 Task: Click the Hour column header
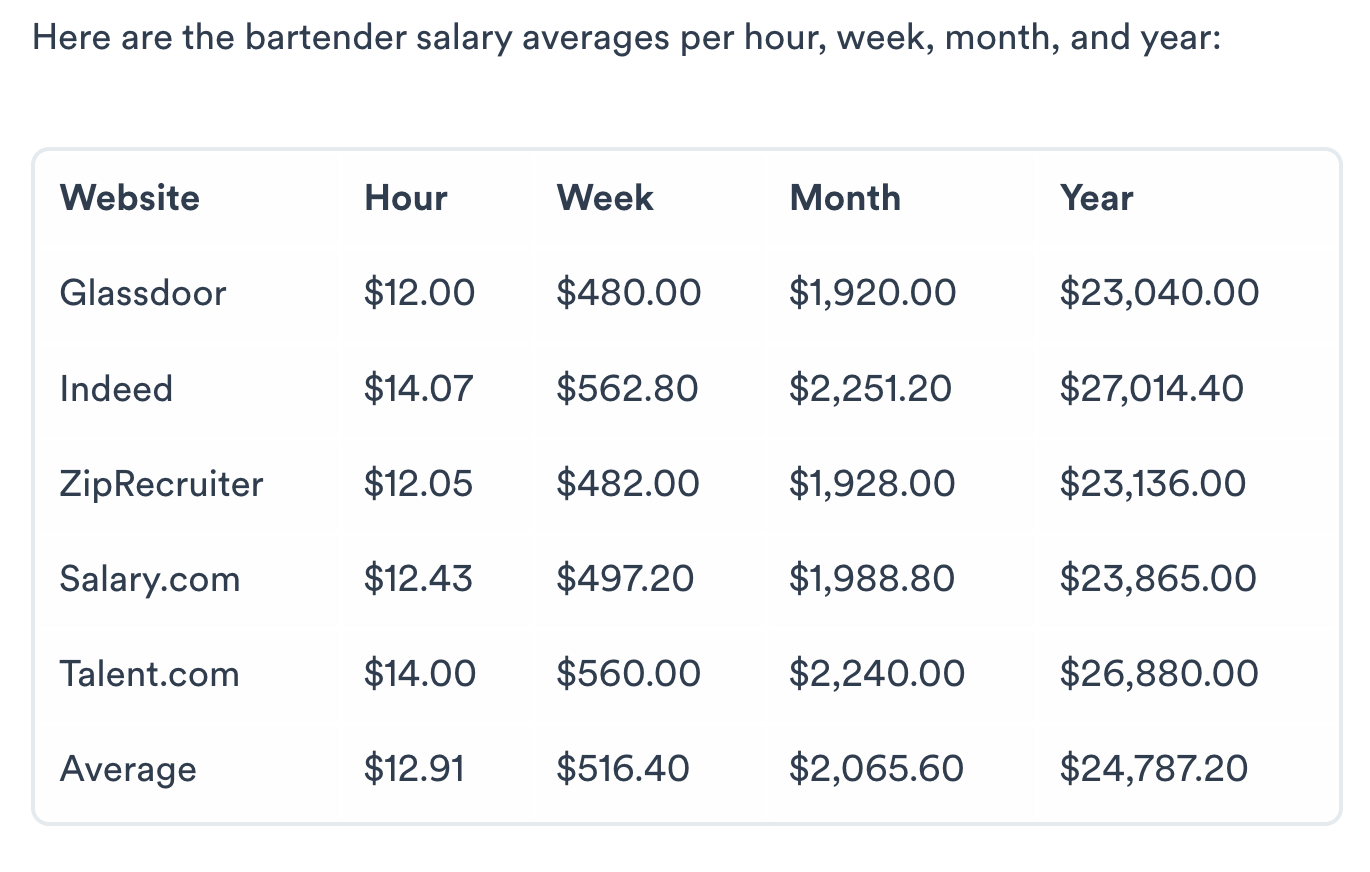click(x=406, y=198)
